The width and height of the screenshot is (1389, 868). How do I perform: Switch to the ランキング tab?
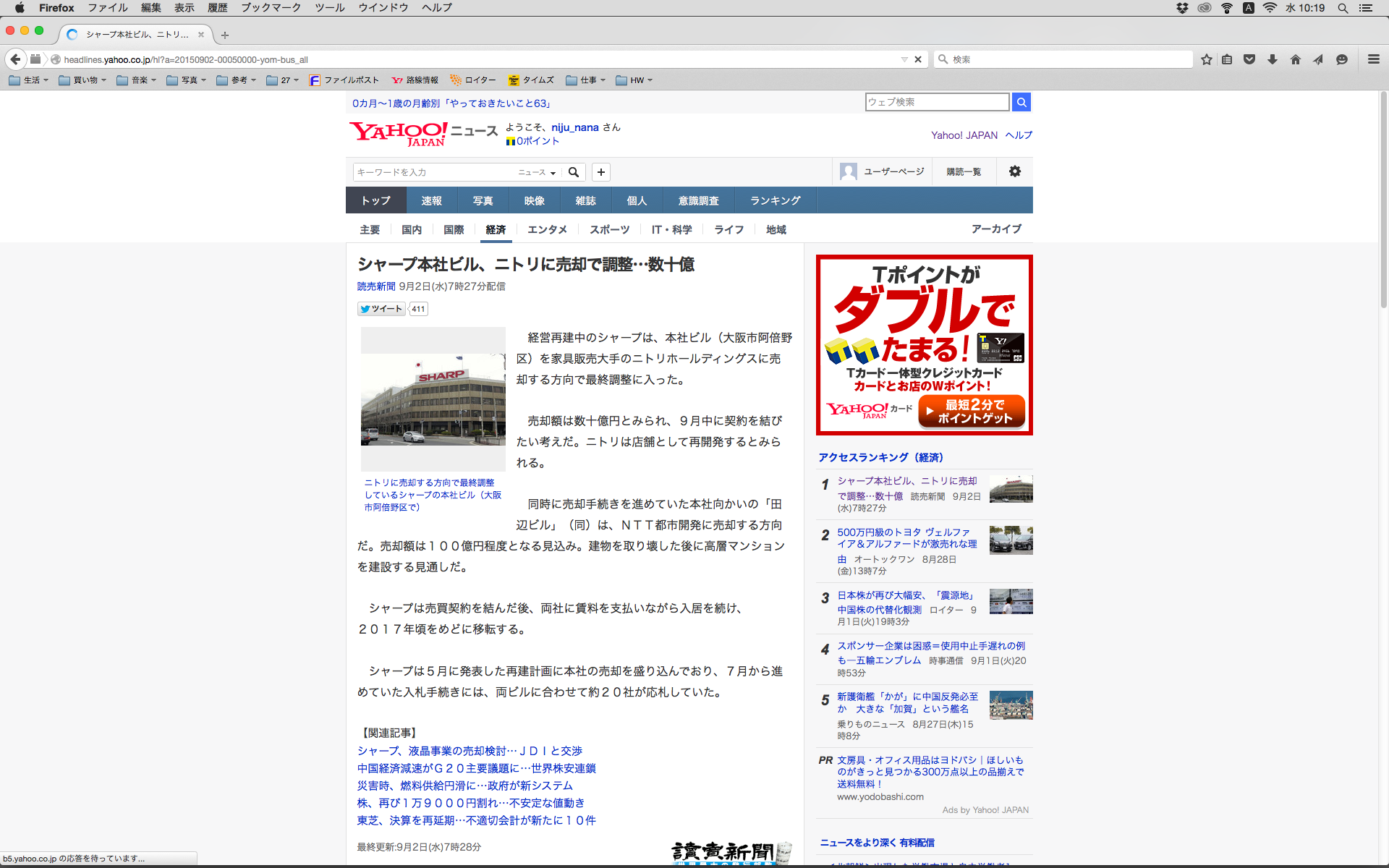[775, 200]
